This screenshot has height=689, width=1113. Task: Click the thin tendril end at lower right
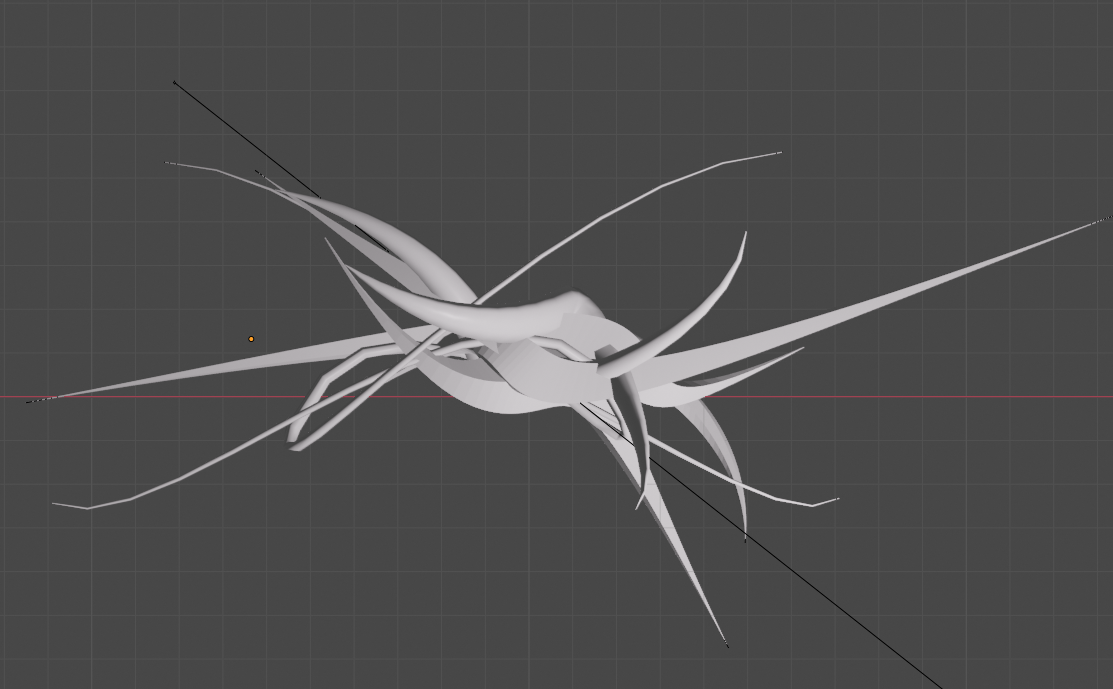point(835,499)
